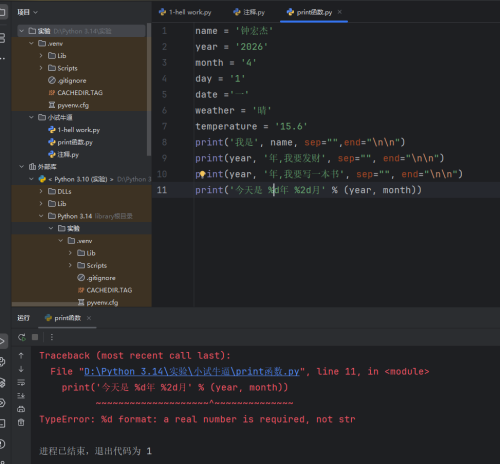500x464 pixels.
Task: Toggle soft-wrap in the Run console
Action: (21, 382)
